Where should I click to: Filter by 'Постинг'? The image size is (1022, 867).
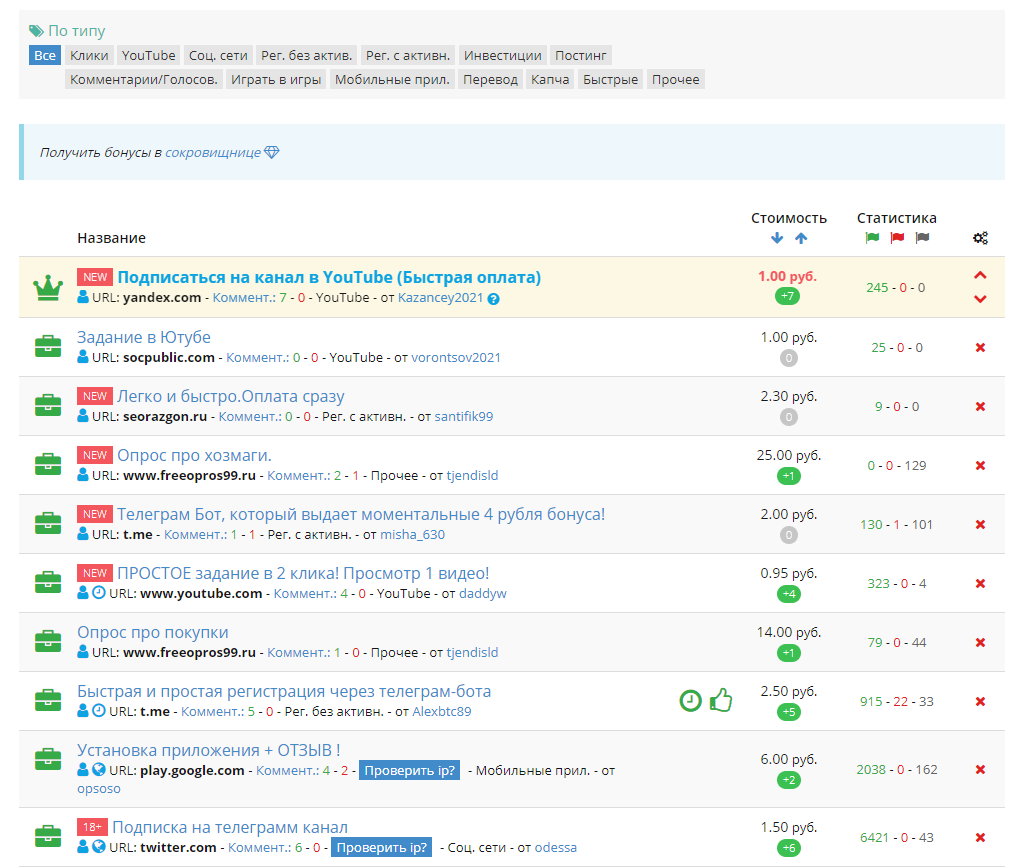[581, 55]
